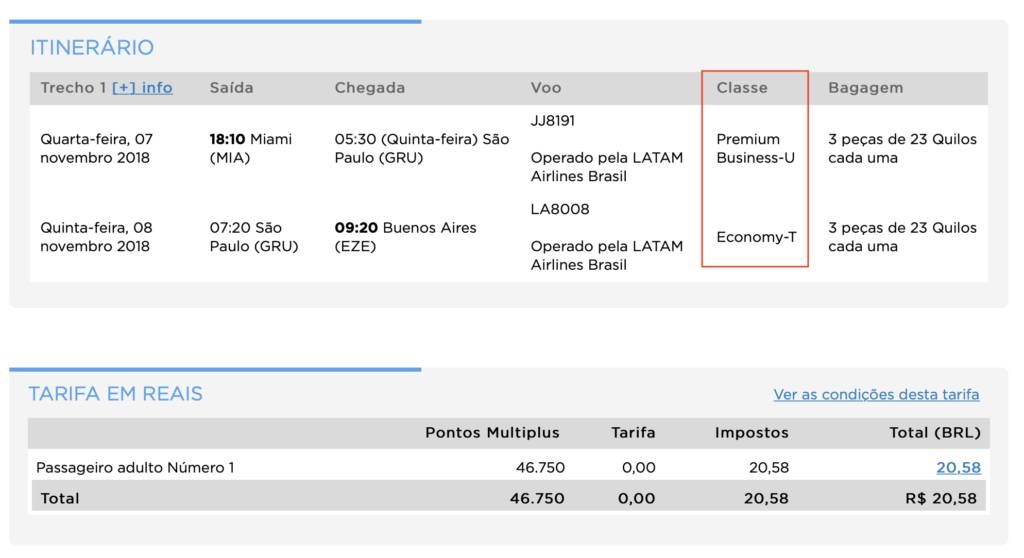Viewport: 1024px width, 558px height.
Task: Click the Total (BRL) column header
Action: (935, 433)
